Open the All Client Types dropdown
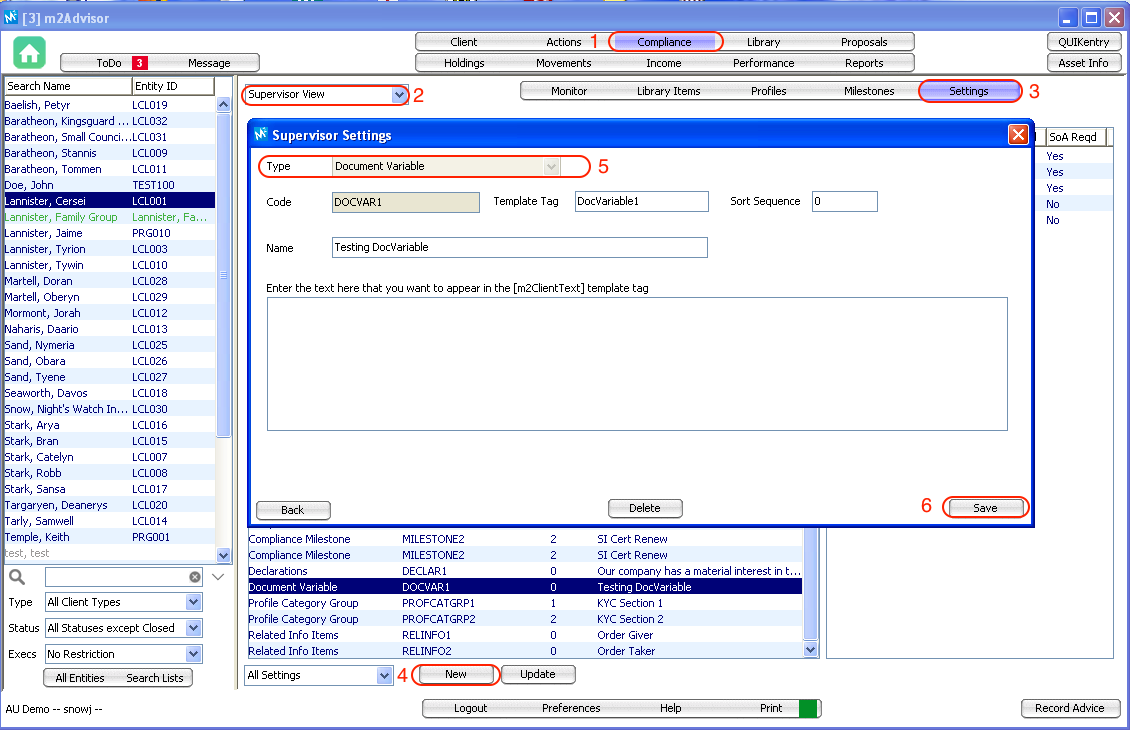The width and height of the screenshot is (1130, 730). 194,602
